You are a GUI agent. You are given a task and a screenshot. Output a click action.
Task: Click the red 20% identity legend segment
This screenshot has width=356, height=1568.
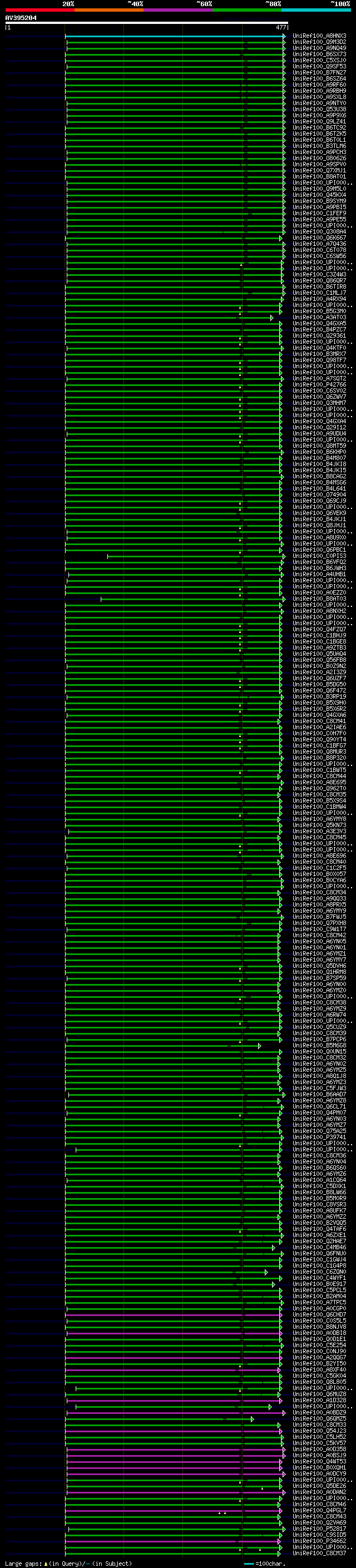pyautogui.click(x=39, y=10)
